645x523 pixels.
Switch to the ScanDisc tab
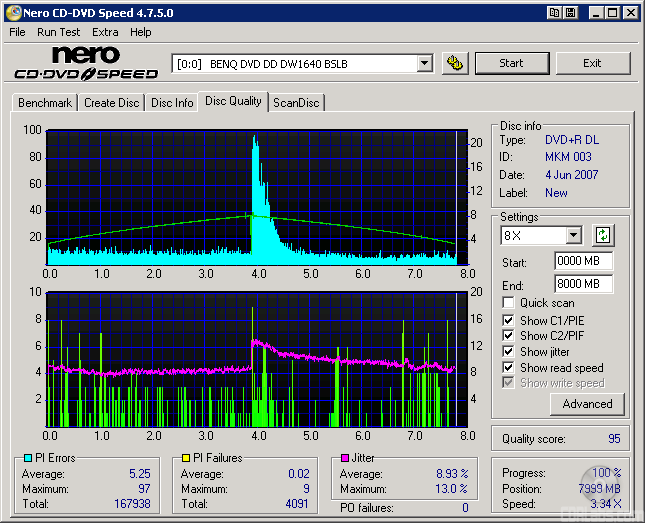[296, 103]
